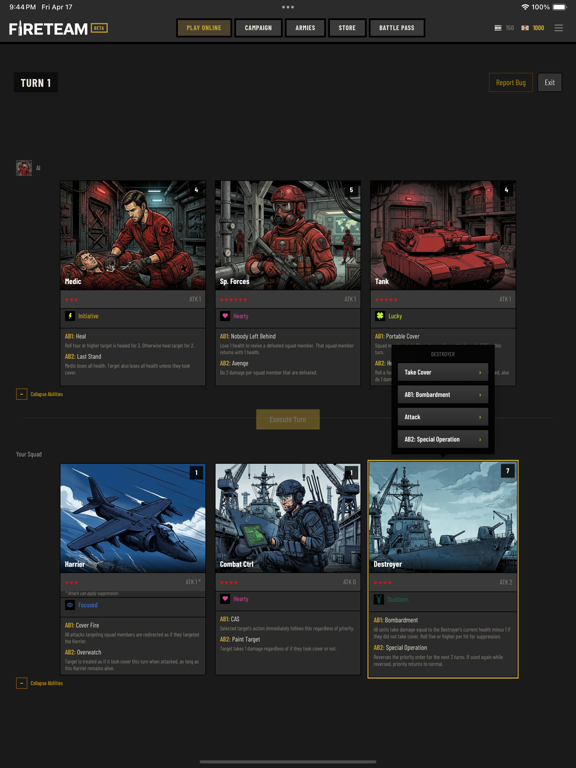Select the Medic card image

tap(133, 235)
